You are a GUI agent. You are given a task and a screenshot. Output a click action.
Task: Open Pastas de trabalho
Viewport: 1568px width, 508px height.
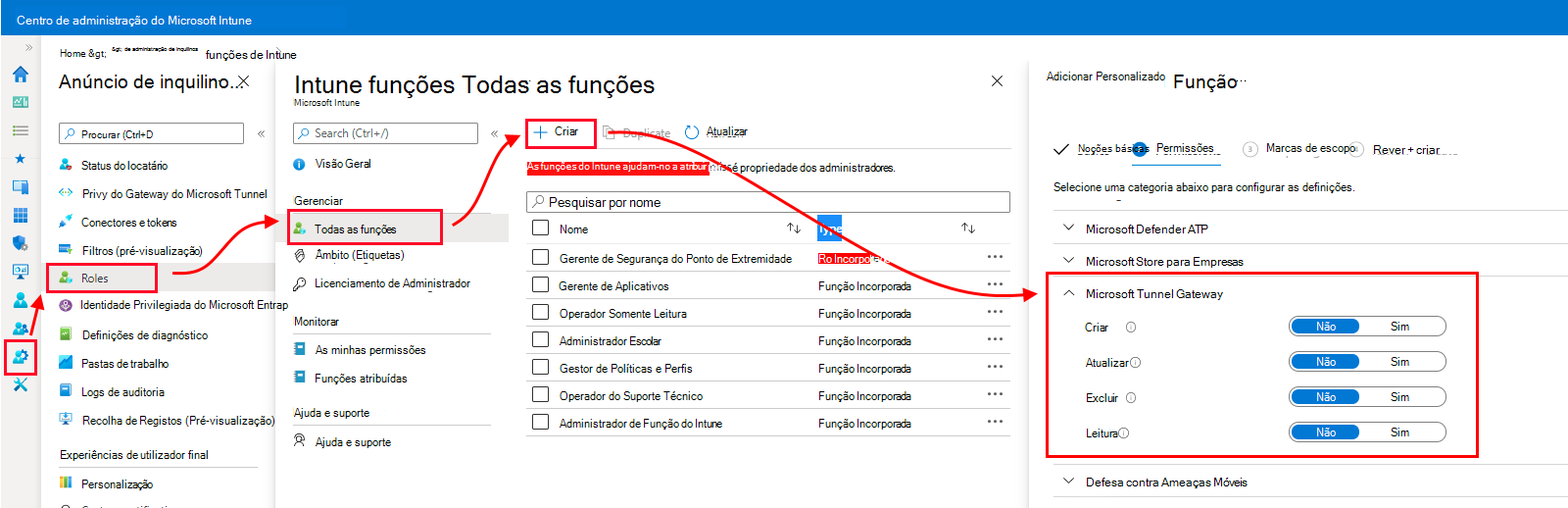[x=124, y=364]
